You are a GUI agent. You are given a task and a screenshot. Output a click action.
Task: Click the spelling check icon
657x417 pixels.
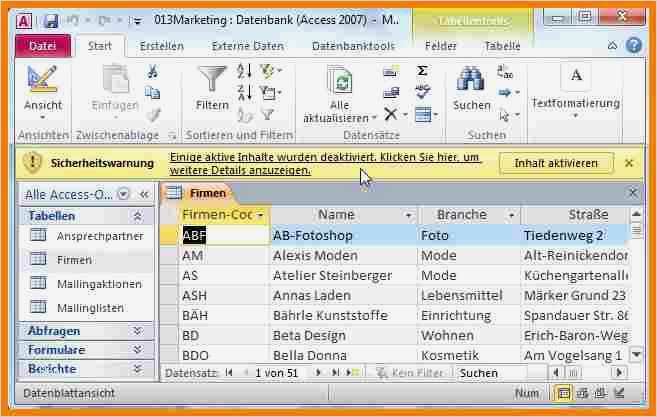pos(423,91)
